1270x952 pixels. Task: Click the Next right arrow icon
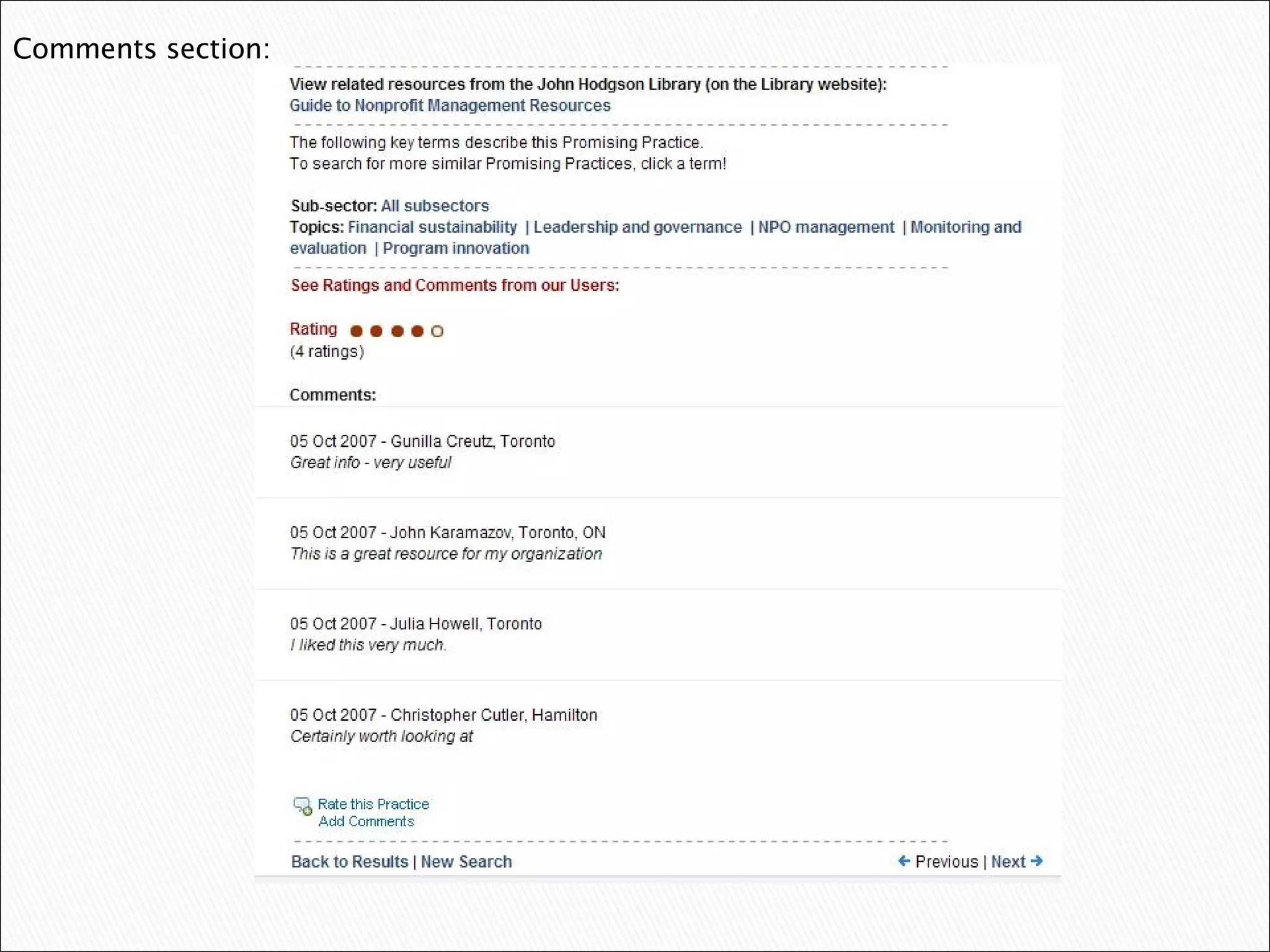pyautogui.click(x=1037, y=861)
